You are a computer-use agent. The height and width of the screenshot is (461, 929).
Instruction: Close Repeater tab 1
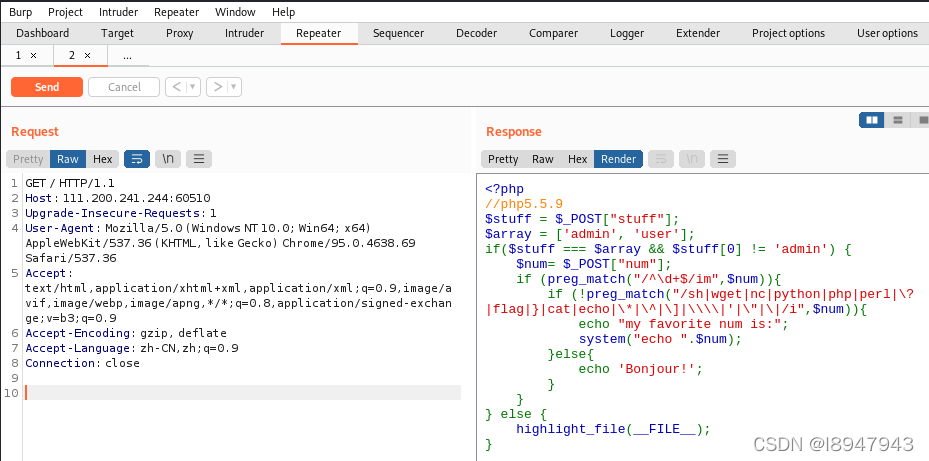(x=33, y=56)
